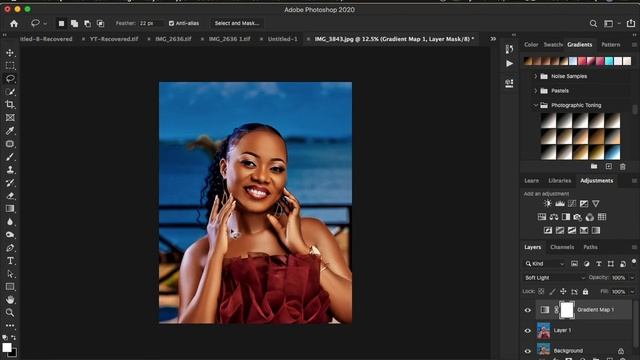The width and height of the screenshot is (640, 360).
Task: Collapse the Photographic Toning folder
Action: pos(536,105)
